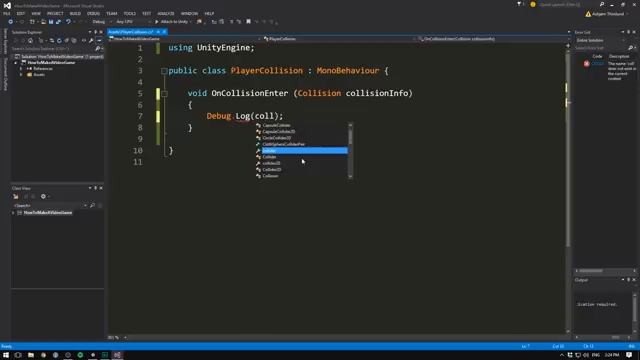Pin the Solution Explorer panel

(96, 32)
